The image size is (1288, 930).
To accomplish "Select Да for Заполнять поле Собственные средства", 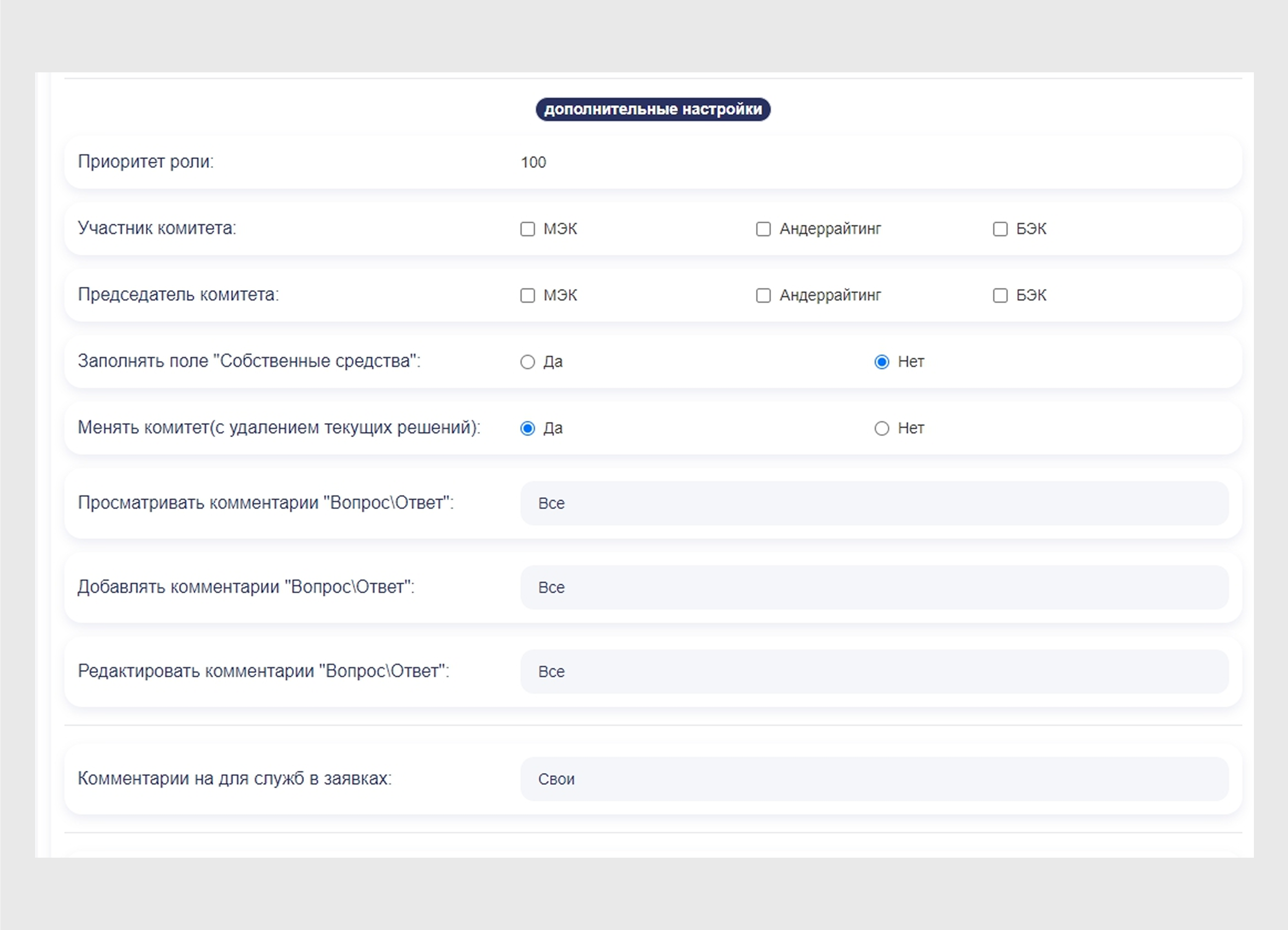I will [528, 362].
